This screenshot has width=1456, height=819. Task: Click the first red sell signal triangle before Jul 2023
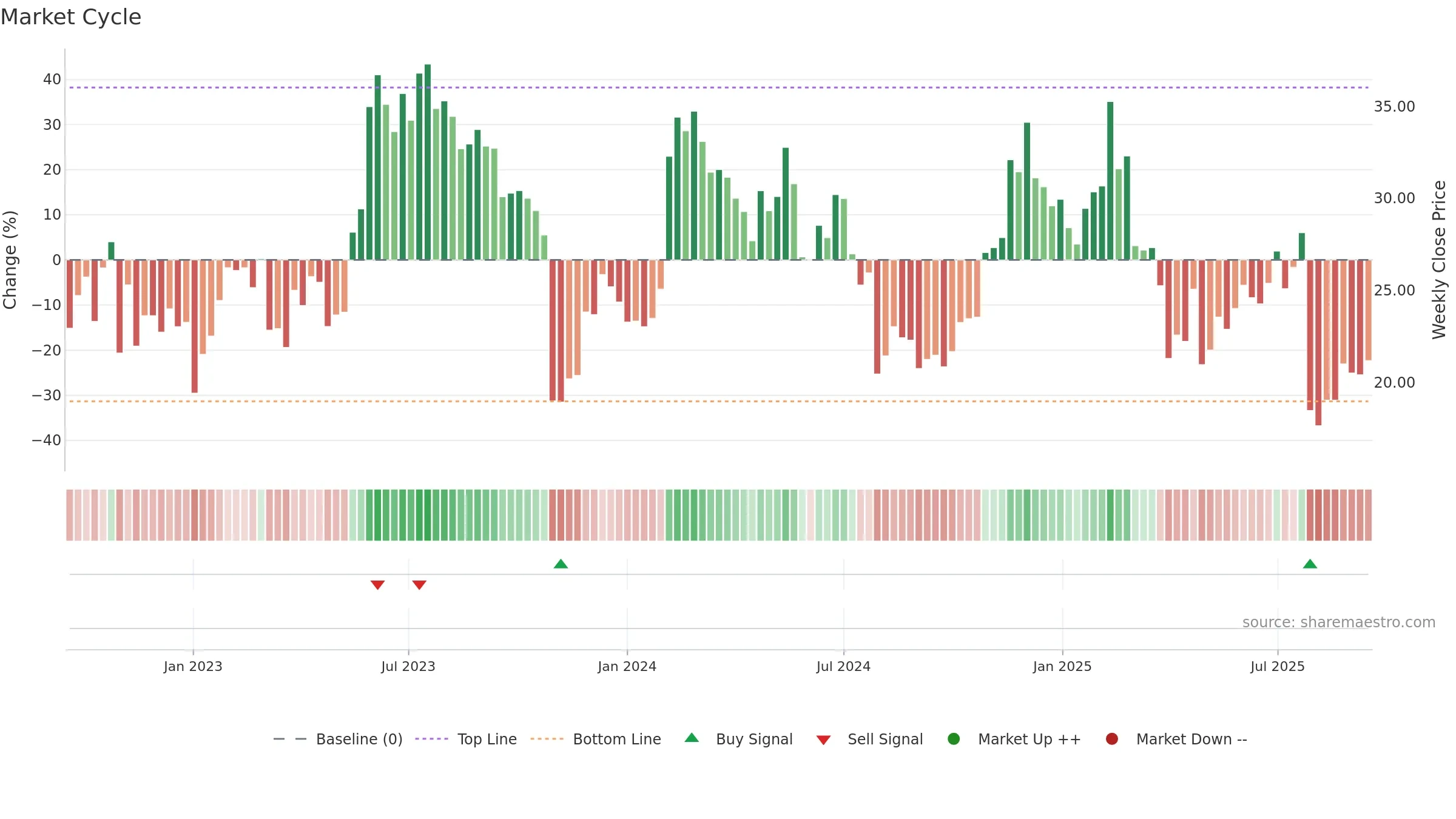(x=377, y=585)
